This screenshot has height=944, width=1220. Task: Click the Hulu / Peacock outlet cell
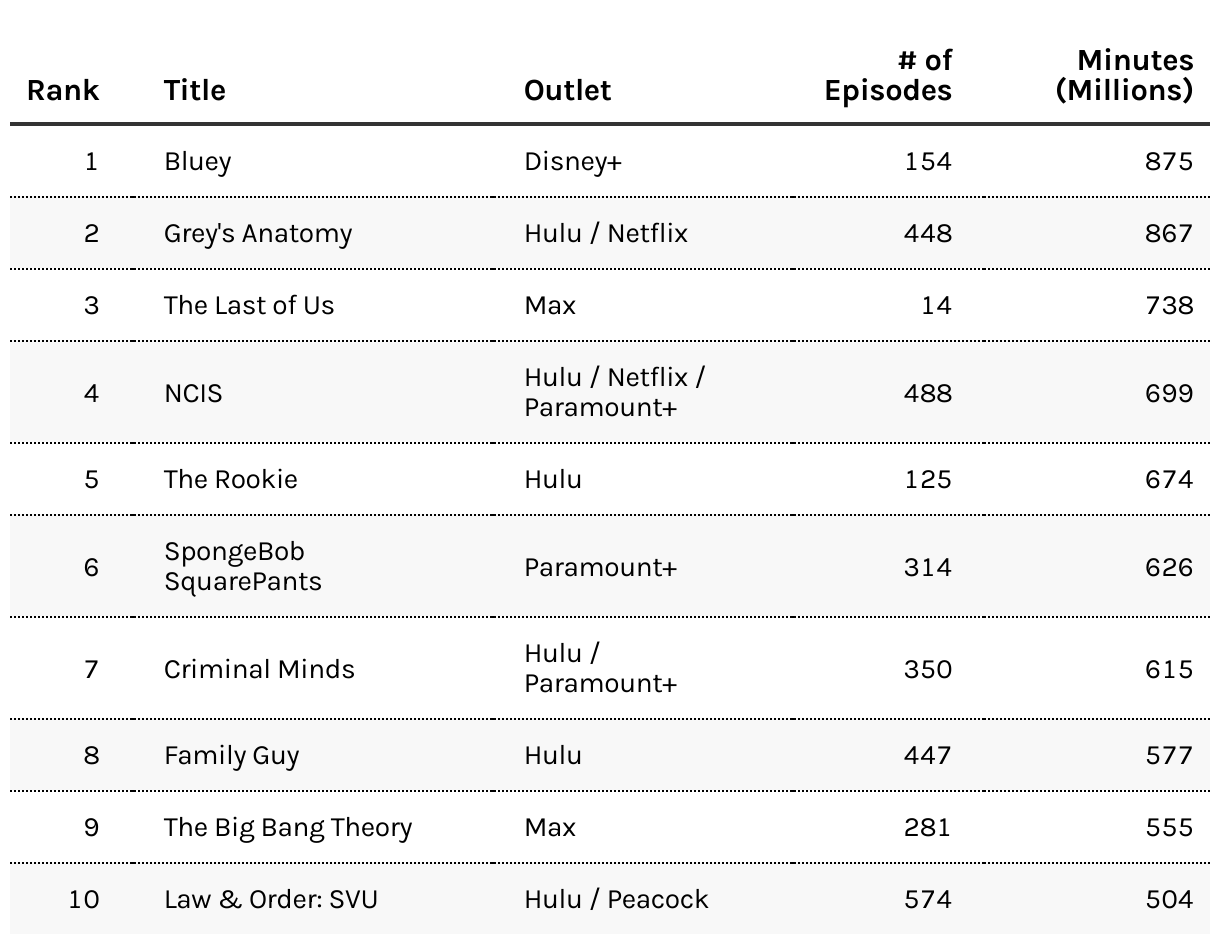click(616, 900)
